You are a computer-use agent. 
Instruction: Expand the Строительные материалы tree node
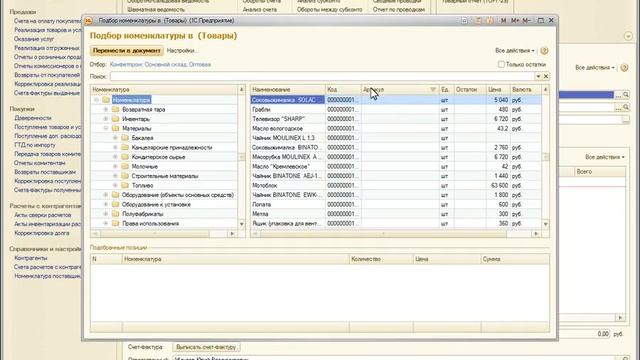pos(115,176)
